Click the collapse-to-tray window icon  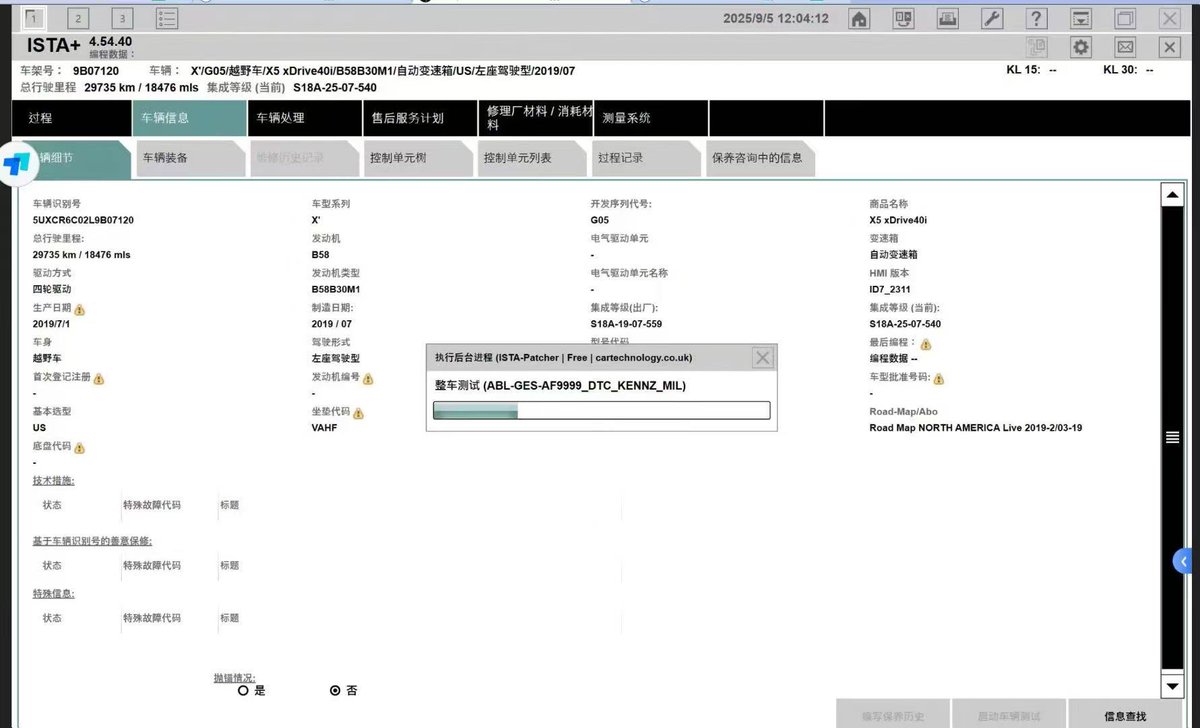[x=1081, y=18]
